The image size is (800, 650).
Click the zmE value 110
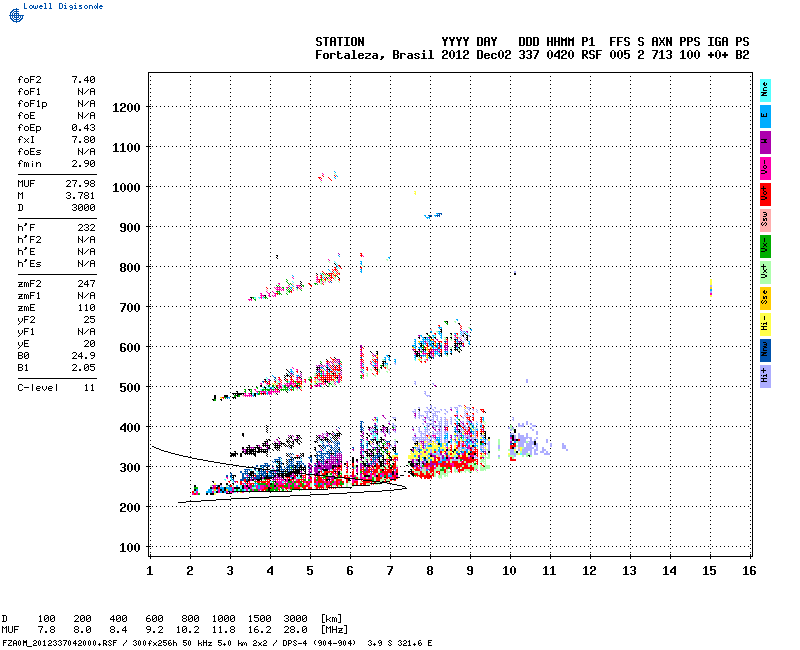point(87,308)
